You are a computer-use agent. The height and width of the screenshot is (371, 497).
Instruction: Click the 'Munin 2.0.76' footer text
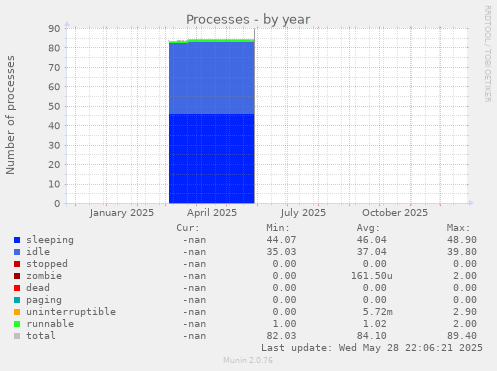248,360
